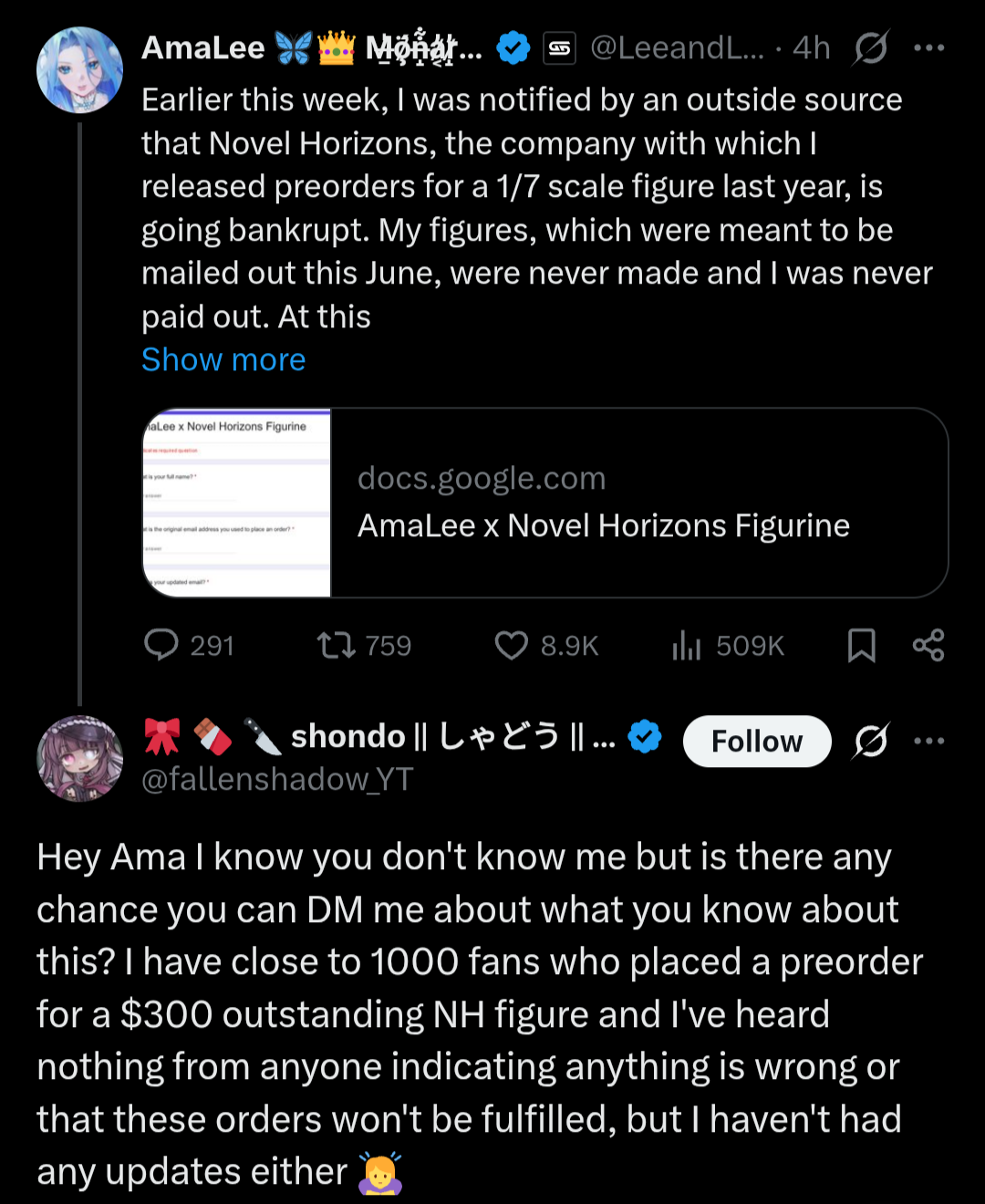View AmaLee's profile picture

click(79, 70)
